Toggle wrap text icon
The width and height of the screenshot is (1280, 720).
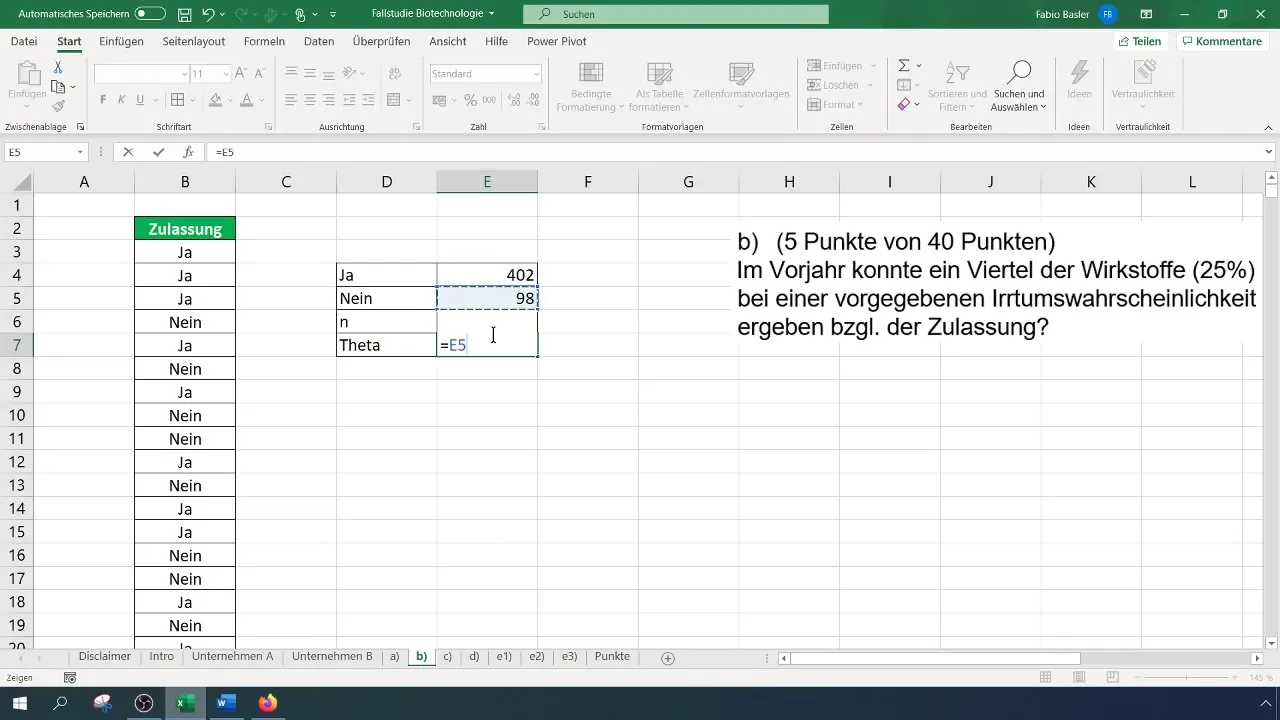pos(393,73)
